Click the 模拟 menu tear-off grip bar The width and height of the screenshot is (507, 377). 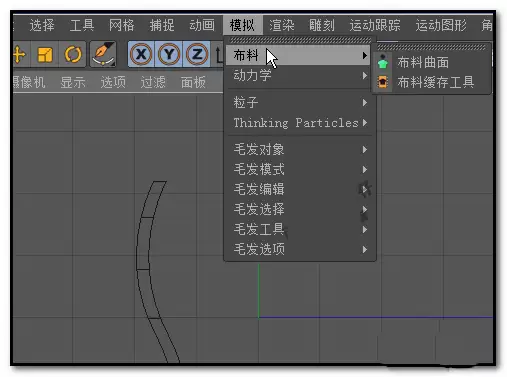(300, 40)
